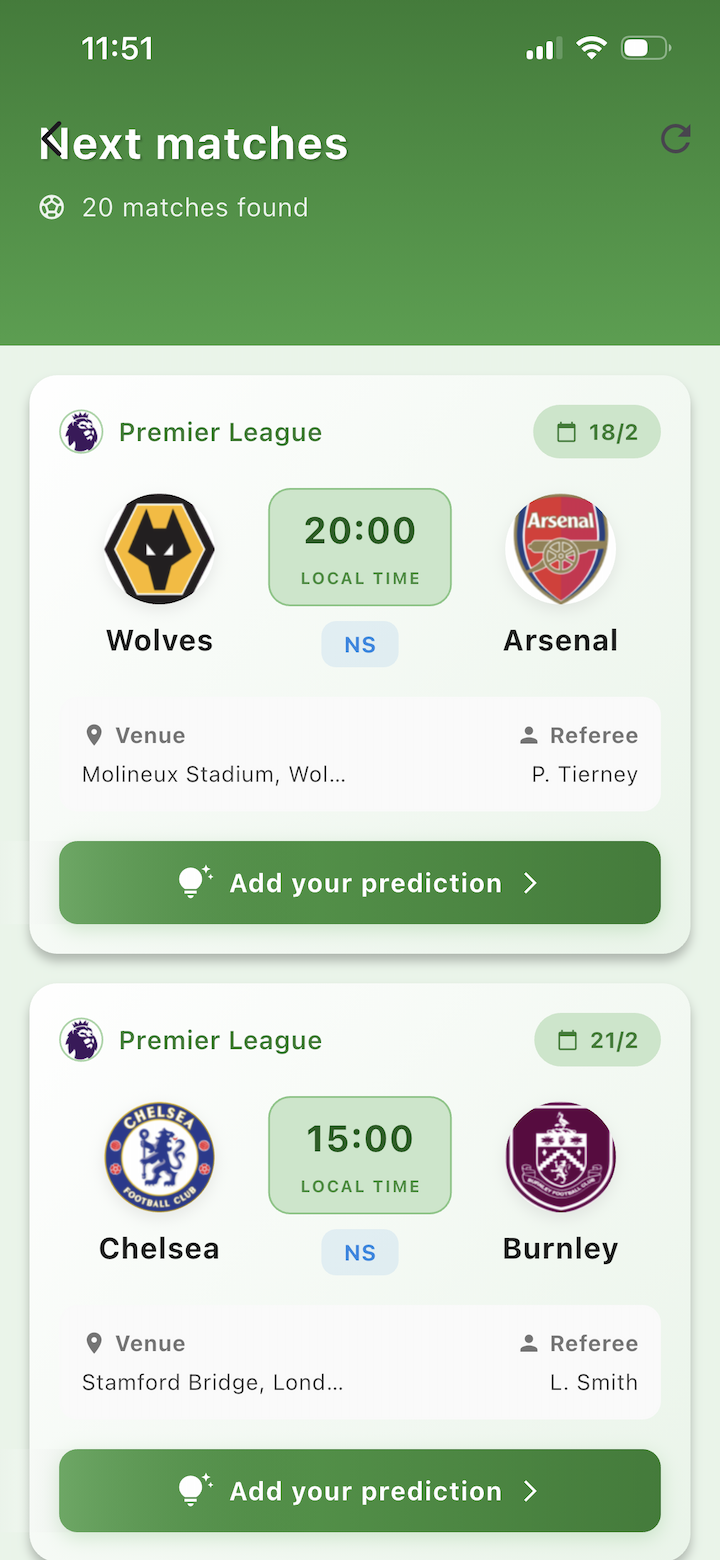Tap NS status badge under 20:00

pos(360,644)
